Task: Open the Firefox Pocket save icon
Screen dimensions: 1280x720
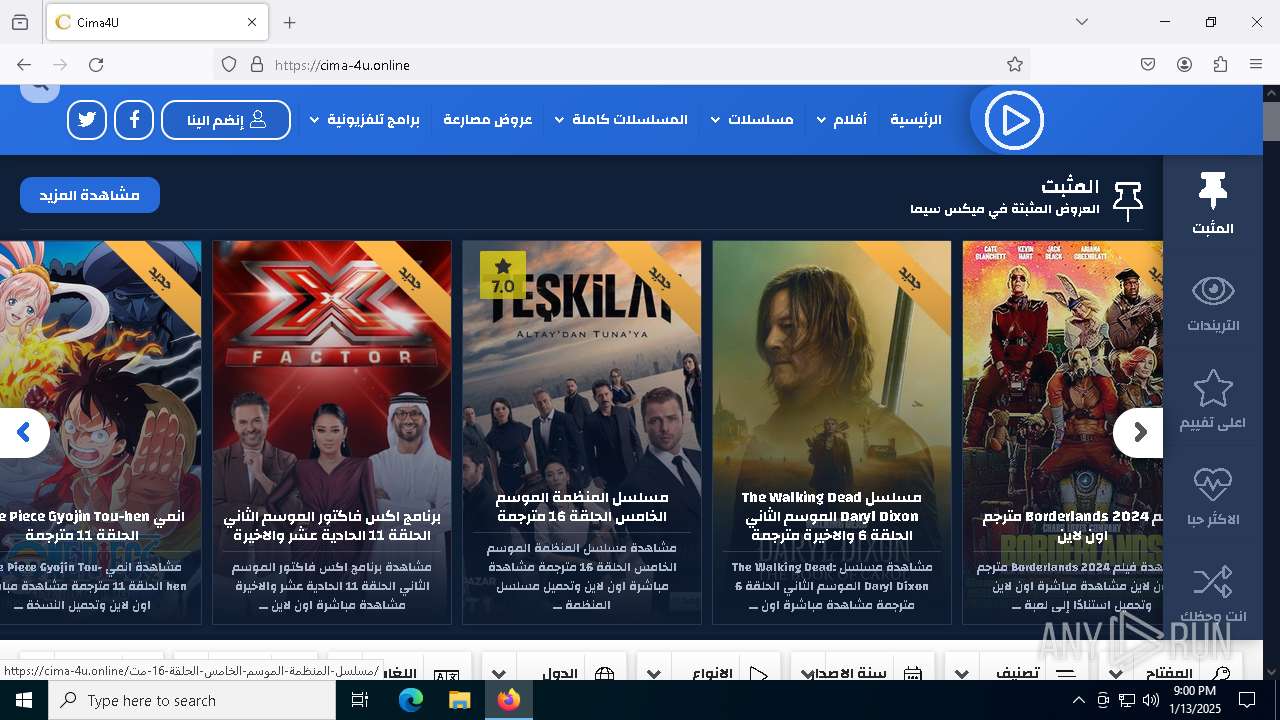Action: point(1148,64)
